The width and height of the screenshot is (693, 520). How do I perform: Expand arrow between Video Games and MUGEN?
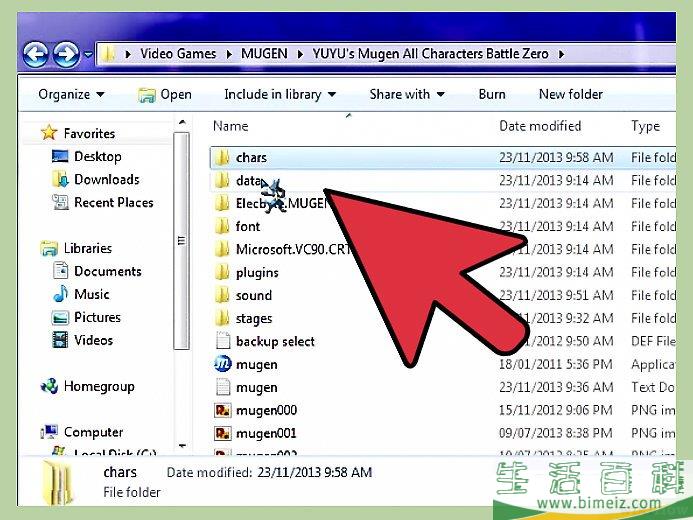coord(229,54)
